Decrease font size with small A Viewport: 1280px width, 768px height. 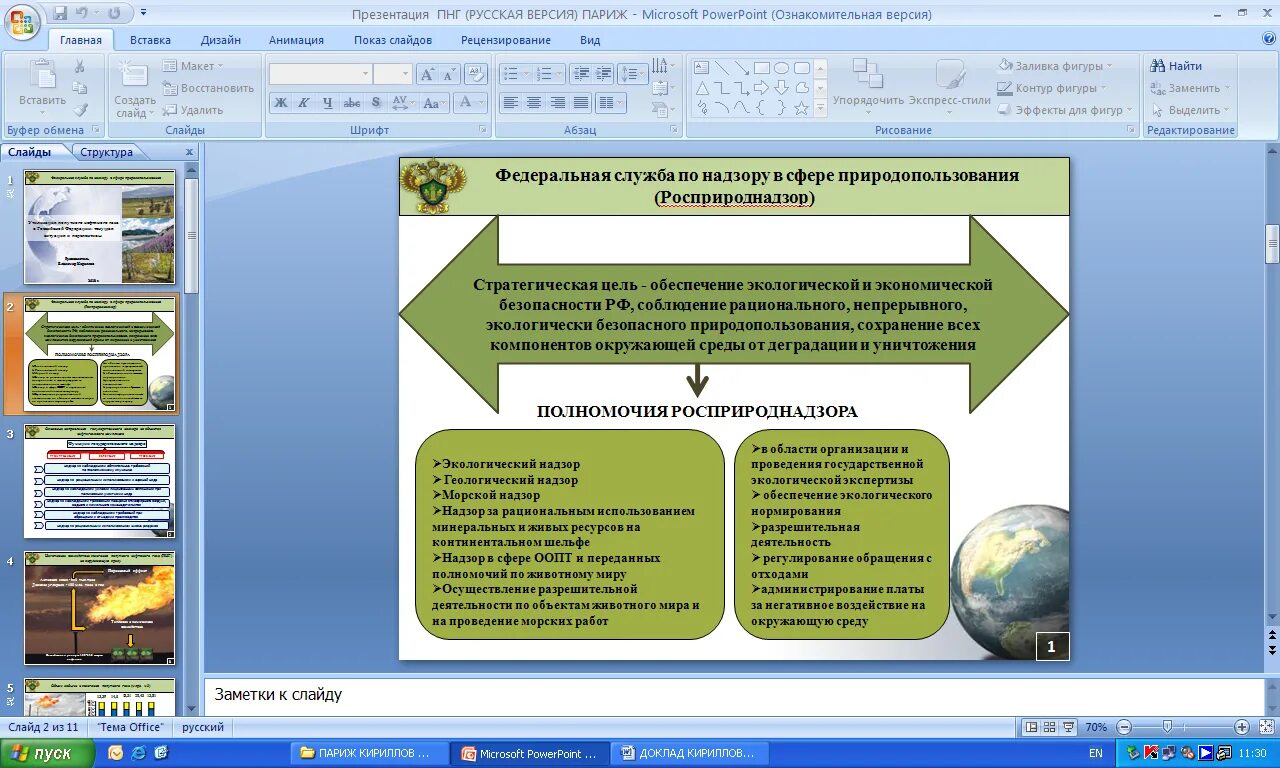pyautogui.click(x=450, y=74)
